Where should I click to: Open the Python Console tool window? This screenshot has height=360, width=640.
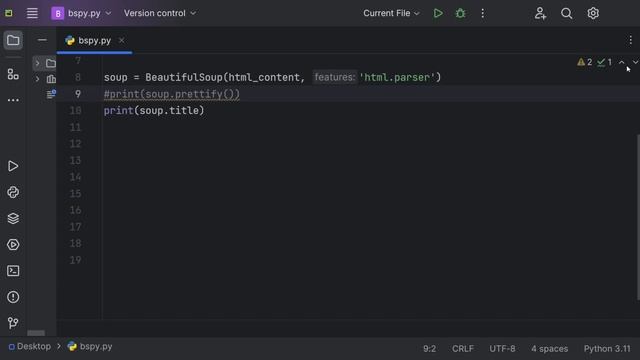click(13, 192)
